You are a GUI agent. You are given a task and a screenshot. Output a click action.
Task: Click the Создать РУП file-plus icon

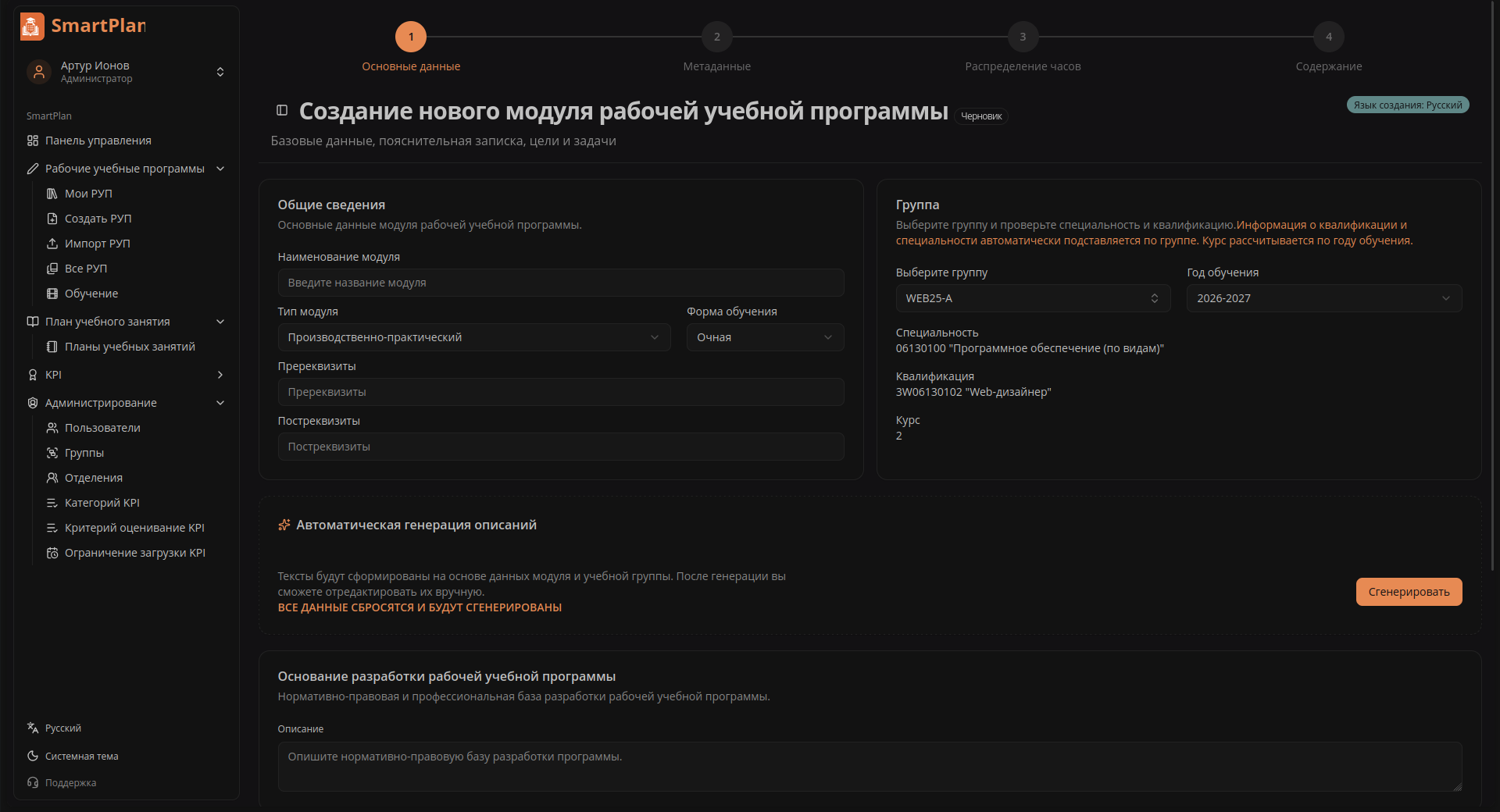(x=52, y=219)
